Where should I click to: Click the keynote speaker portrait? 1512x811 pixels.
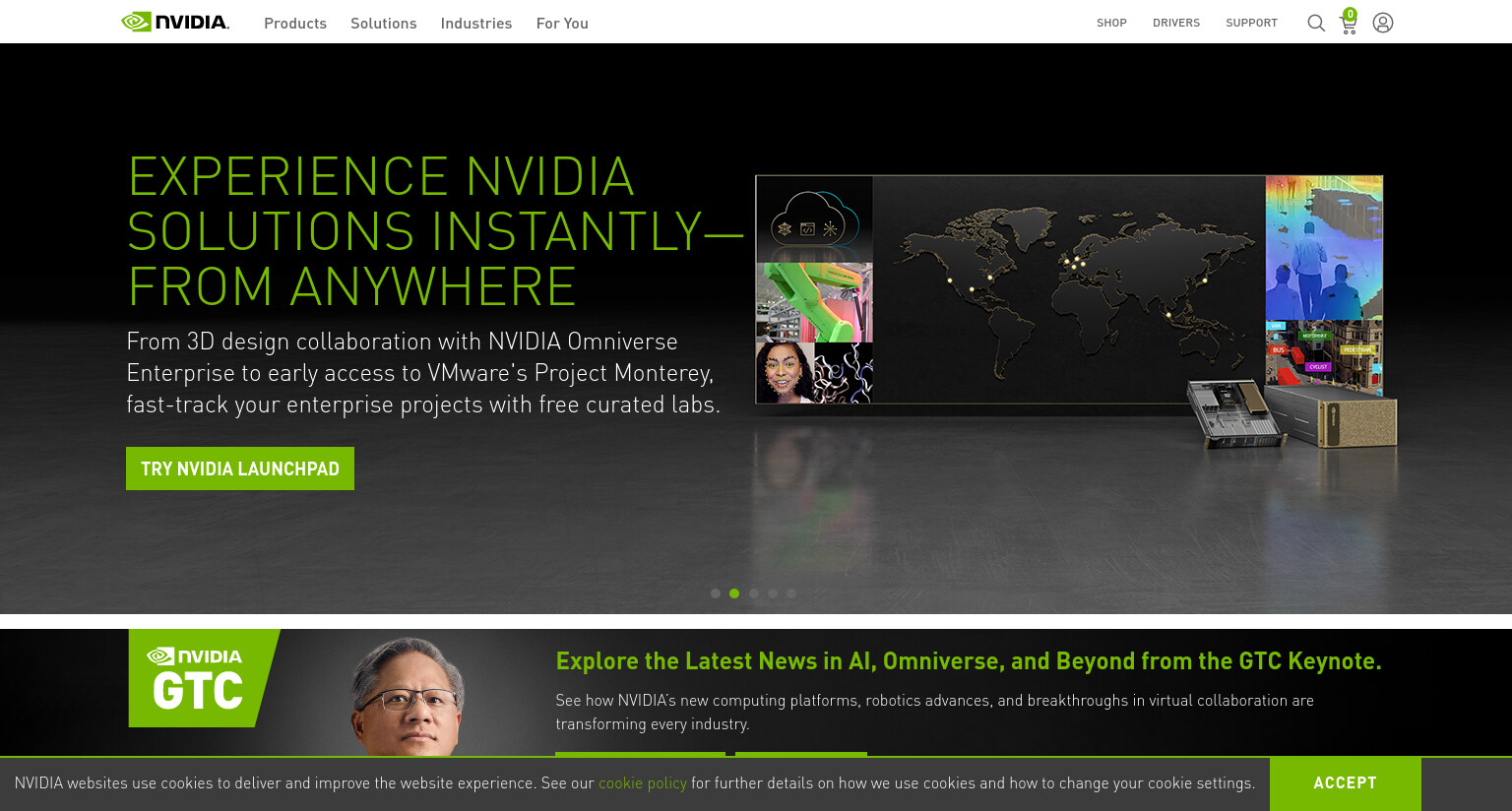(409, 696)
